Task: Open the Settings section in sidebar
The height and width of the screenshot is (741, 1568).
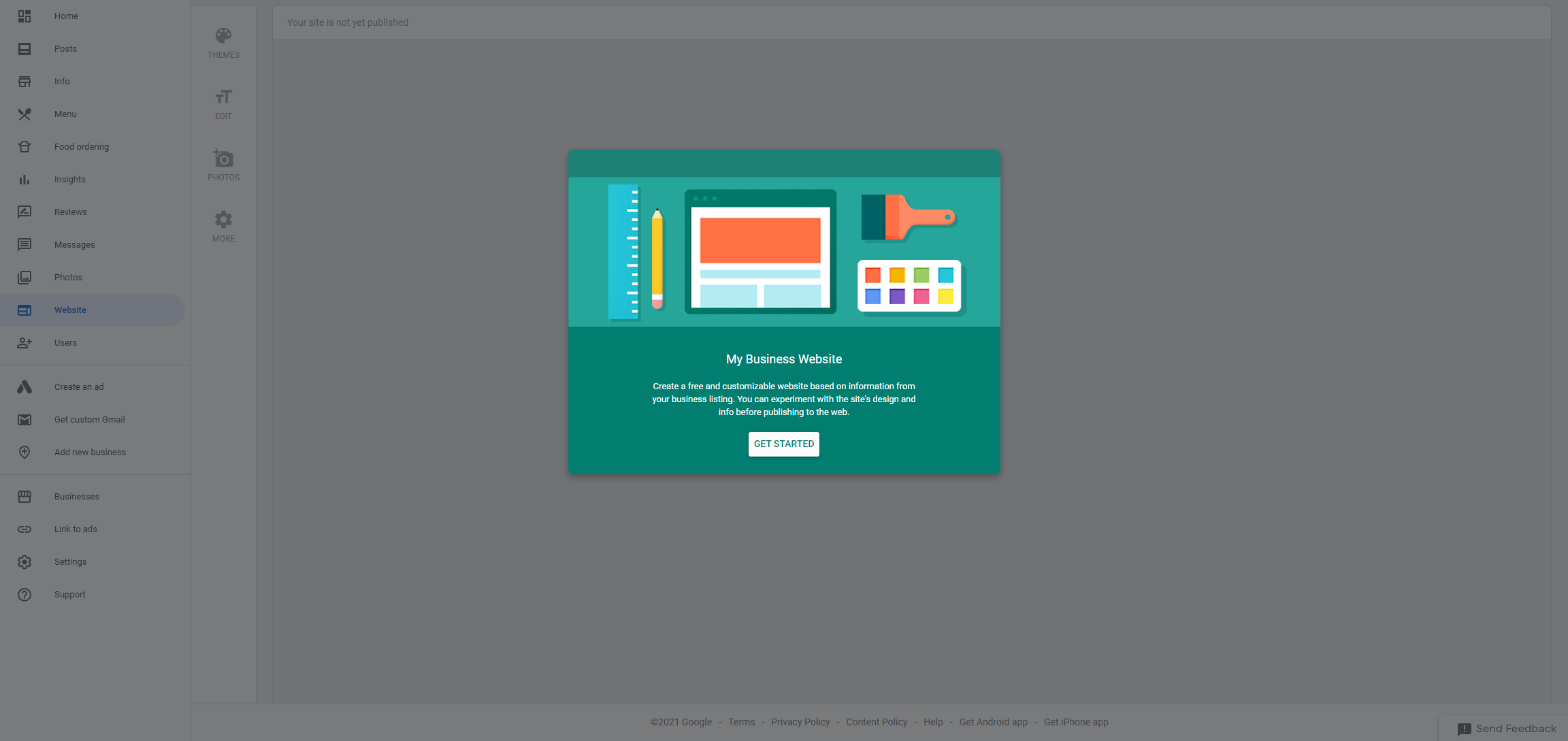Action: pyautogui.click(x=70, y=561)
